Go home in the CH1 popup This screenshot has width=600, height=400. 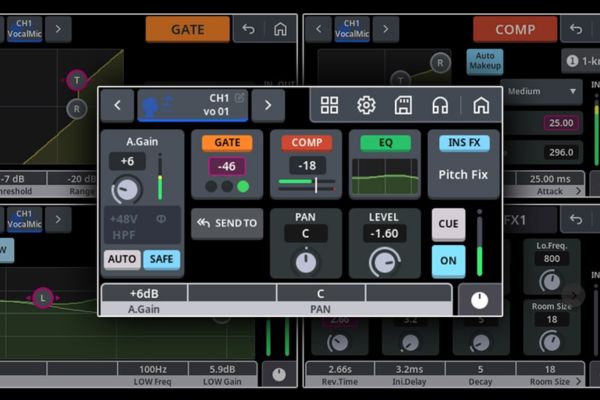[480, 105]
